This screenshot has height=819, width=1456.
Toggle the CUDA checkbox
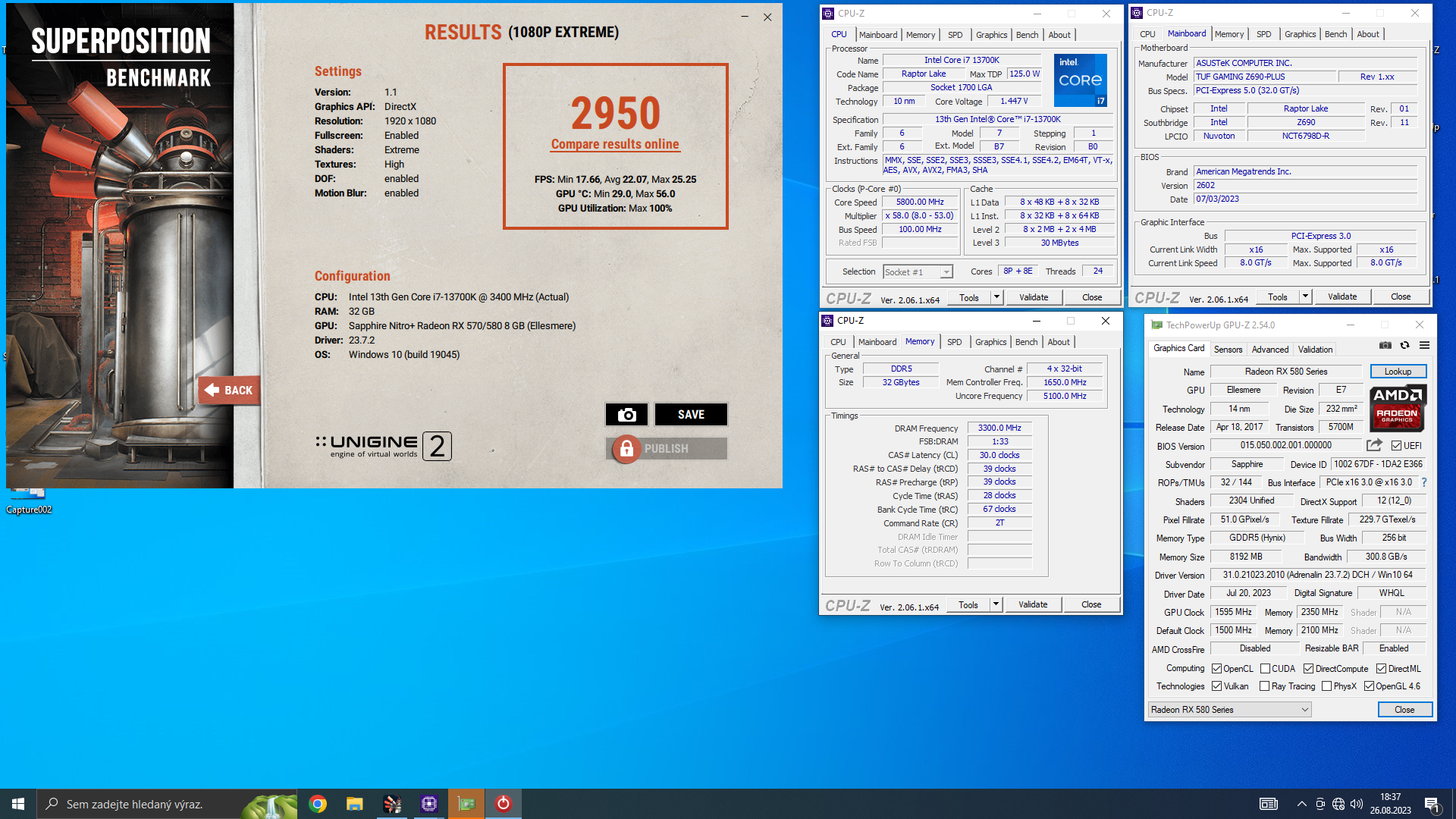1265,669
